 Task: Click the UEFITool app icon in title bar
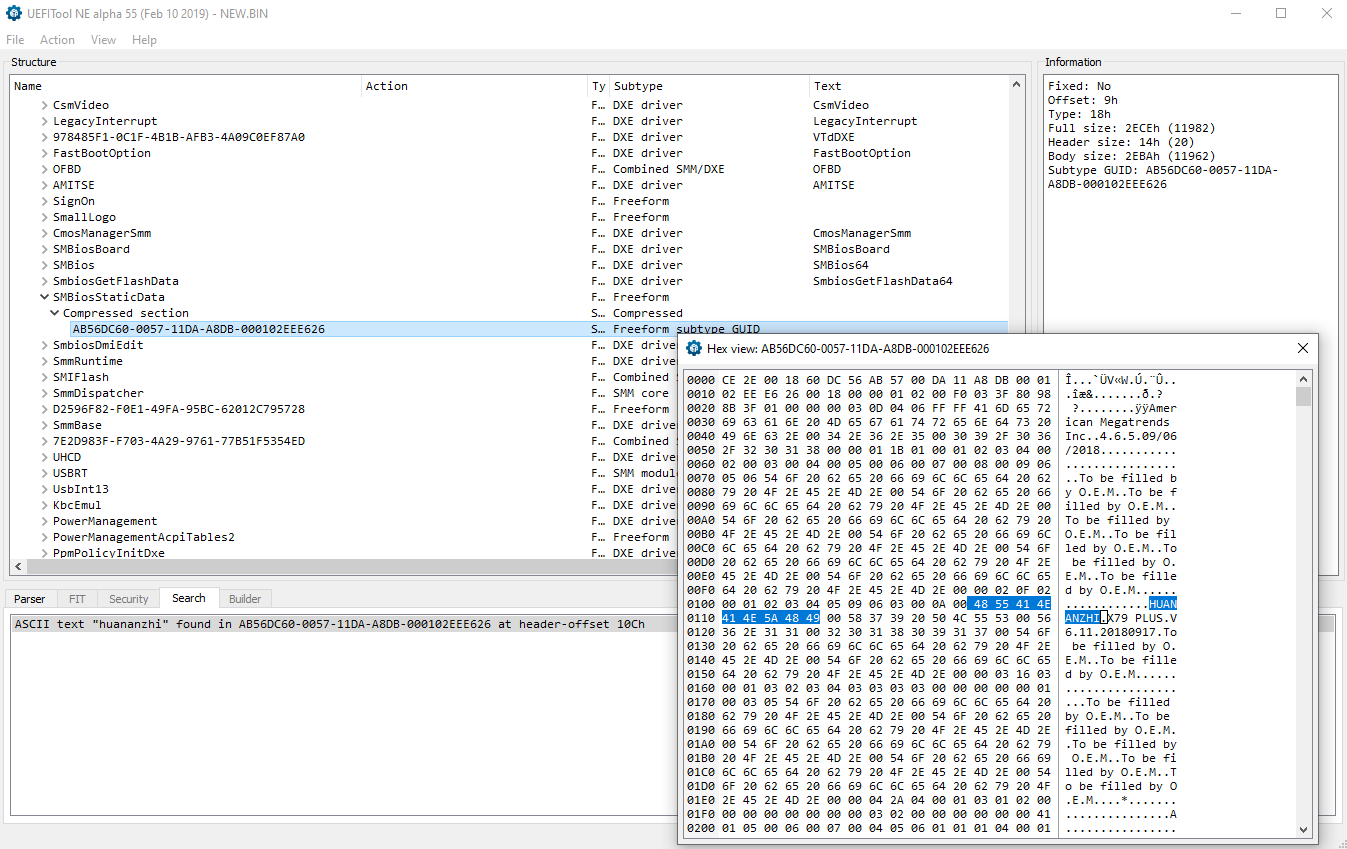(15, 14)
